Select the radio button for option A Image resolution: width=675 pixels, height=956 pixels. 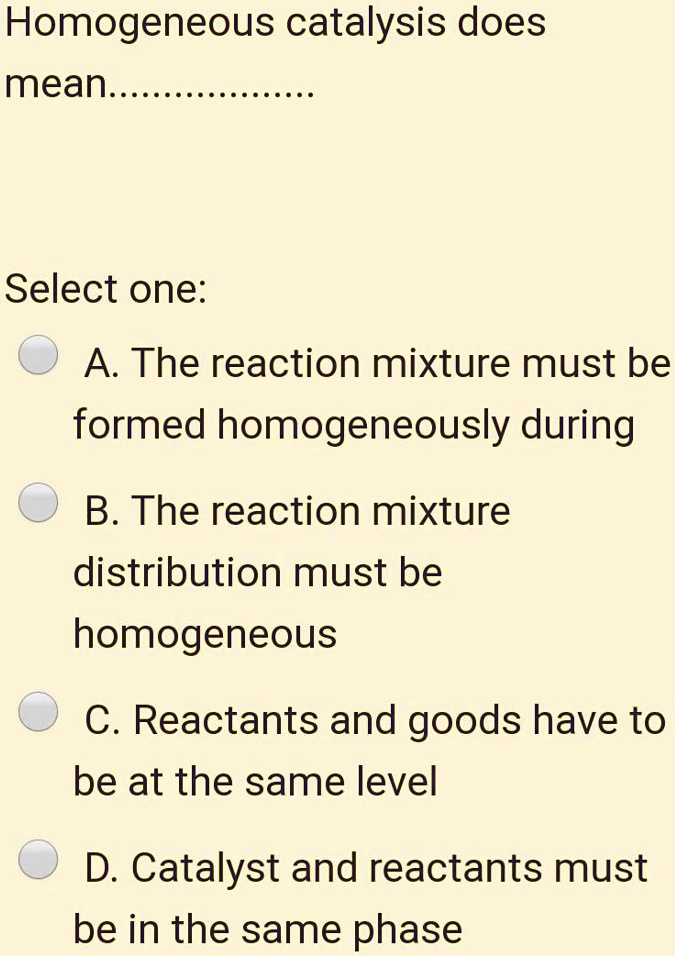(39, 355)
